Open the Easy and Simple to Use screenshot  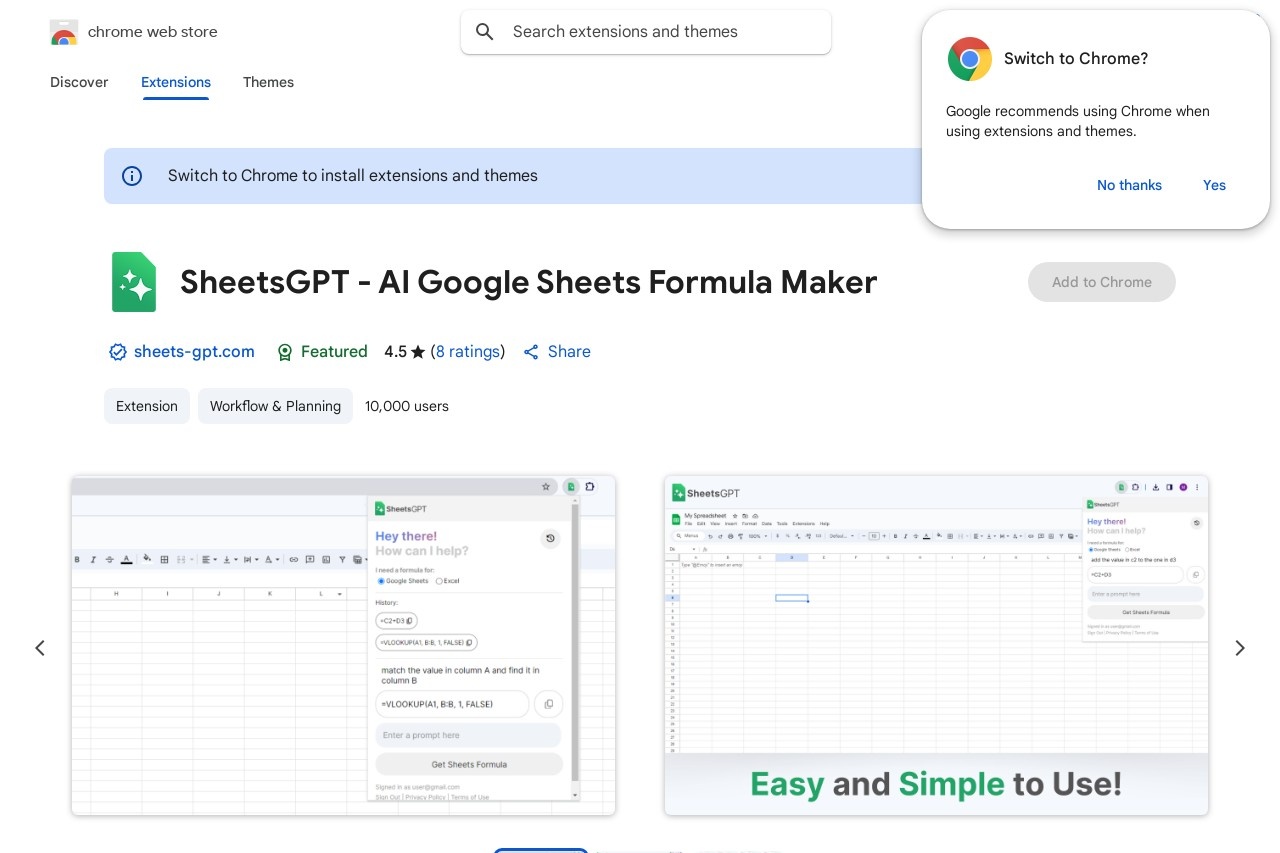pos(936,645)
